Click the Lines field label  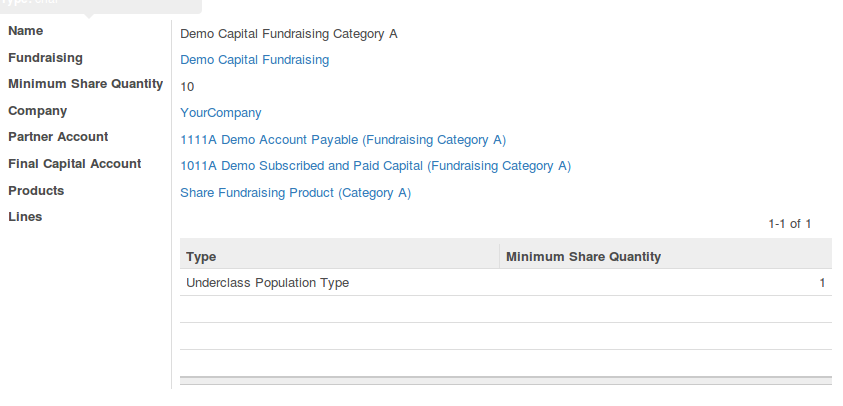tap(25, 217)
